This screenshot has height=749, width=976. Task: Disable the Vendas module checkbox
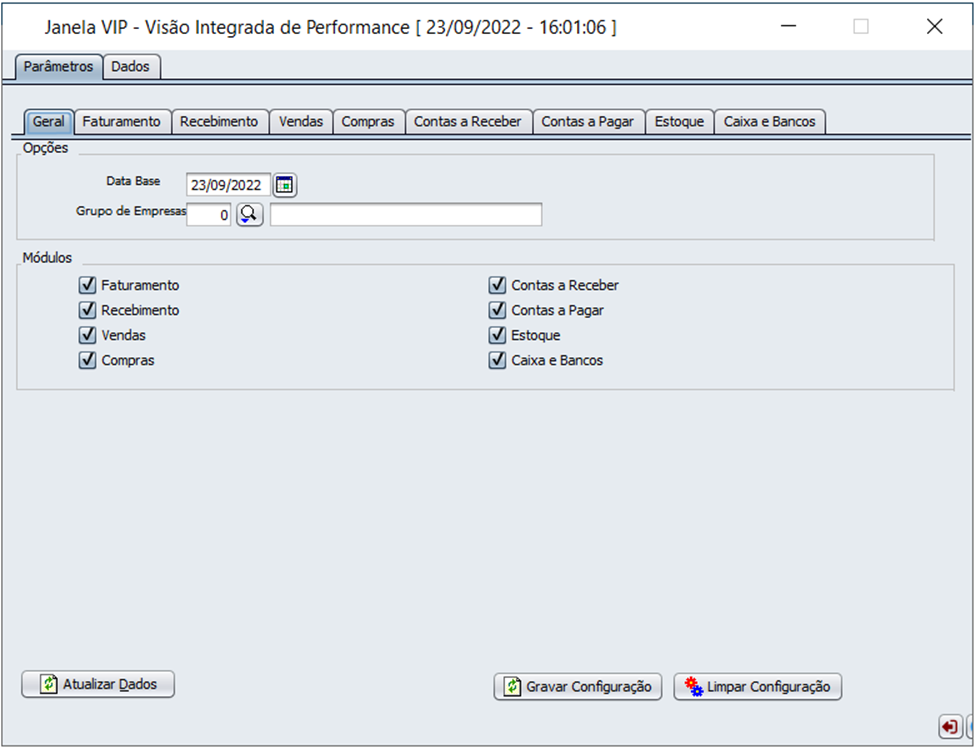click(x=87, y=335)
